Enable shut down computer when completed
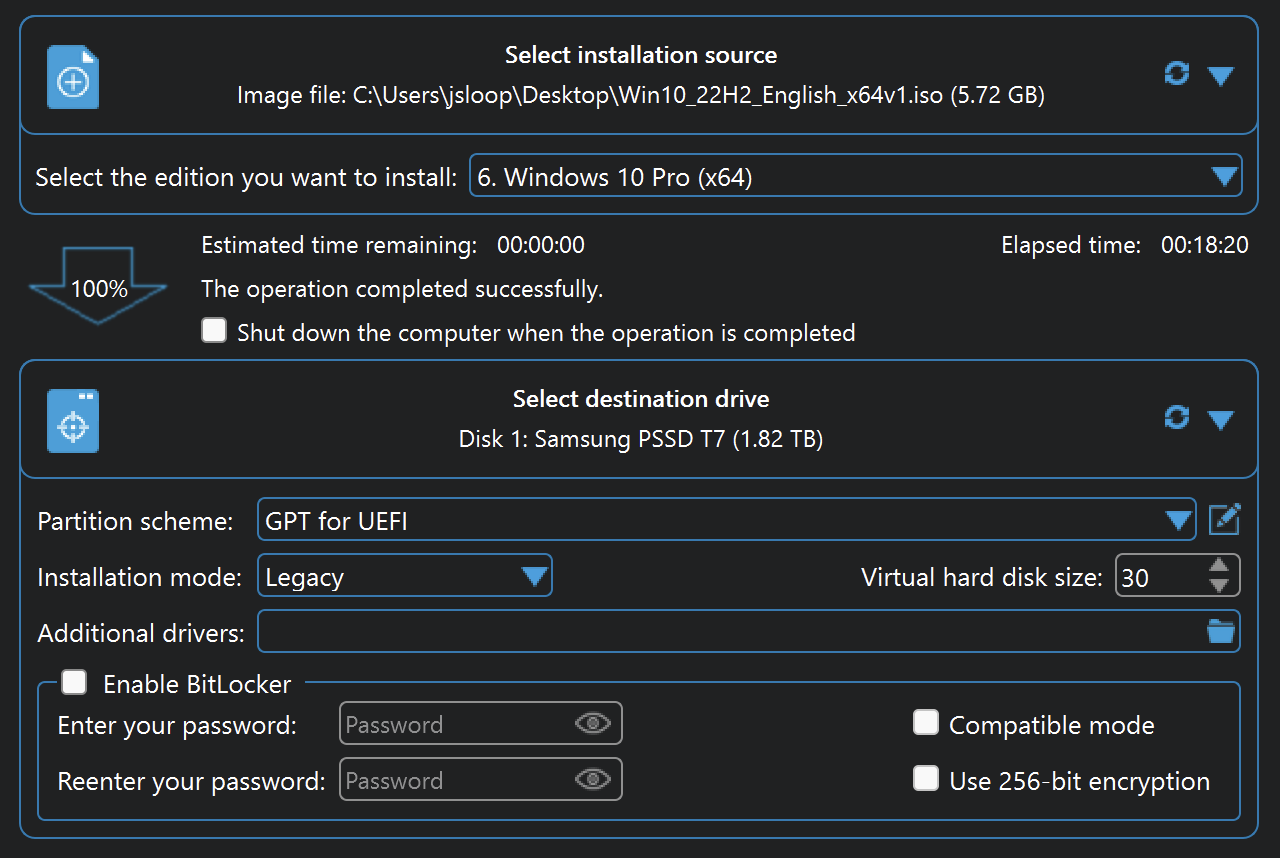This screenshot has width=1280, height=858. pos(214,331)
